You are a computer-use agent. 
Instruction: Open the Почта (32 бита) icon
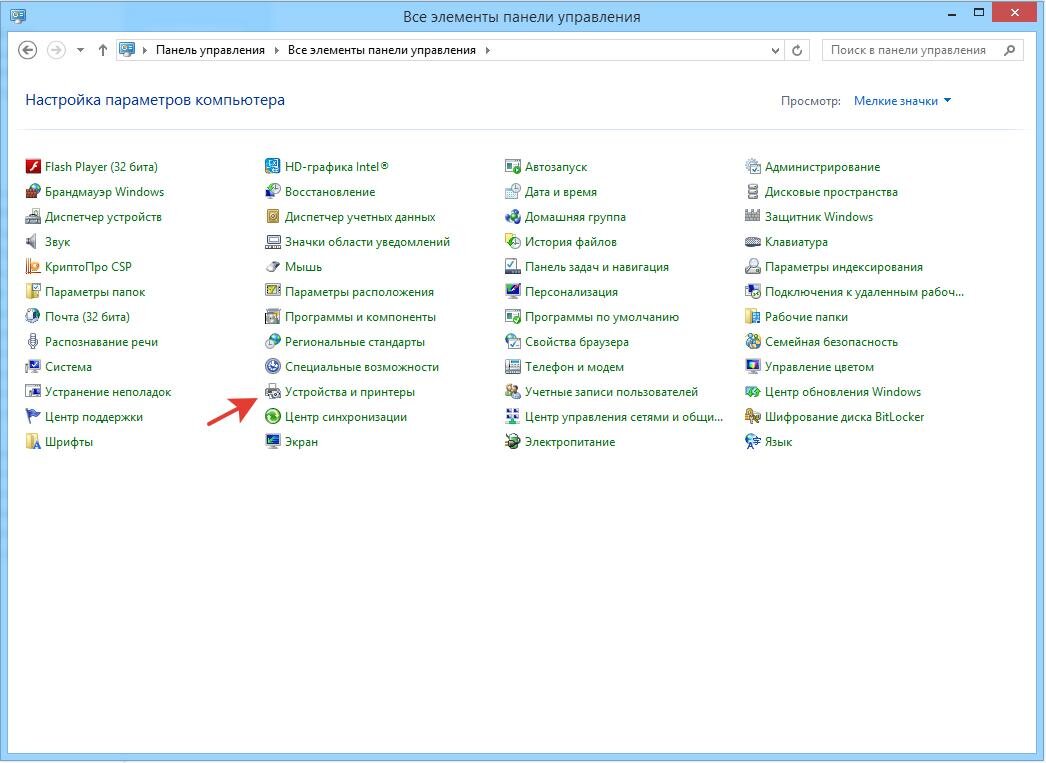click(x=33, y=317)
